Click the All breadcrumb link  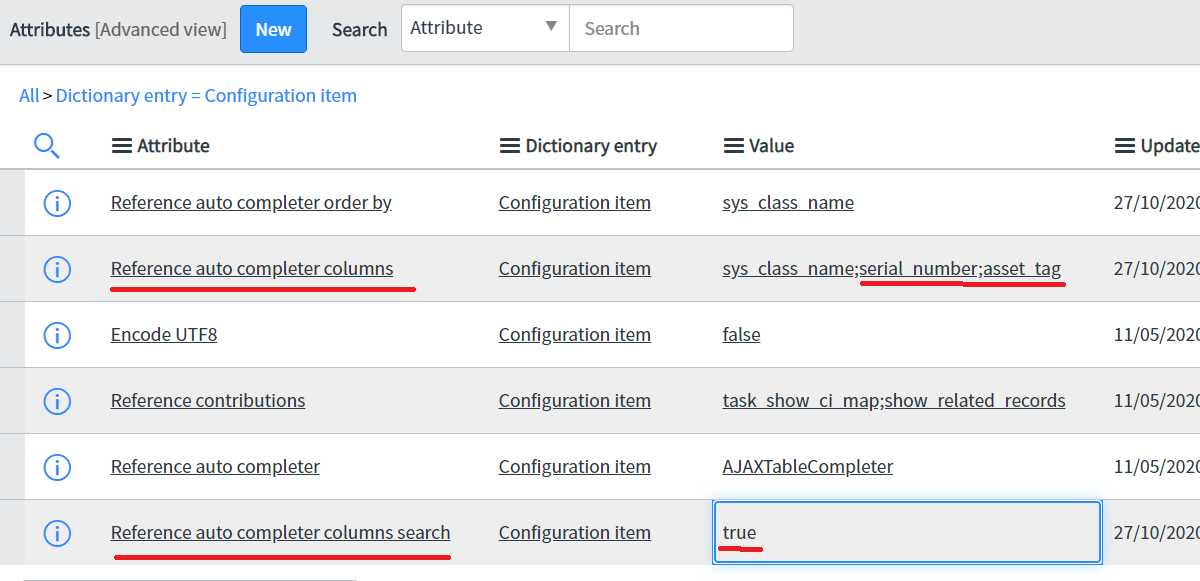click(29, 95)
